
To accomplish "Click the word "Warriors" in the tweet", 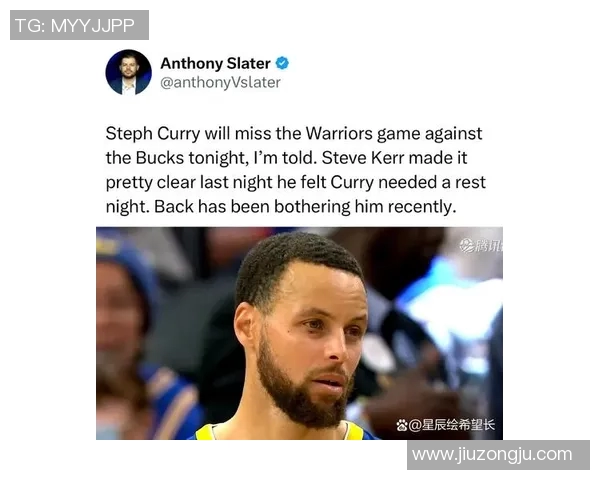I will click(339, 134).
